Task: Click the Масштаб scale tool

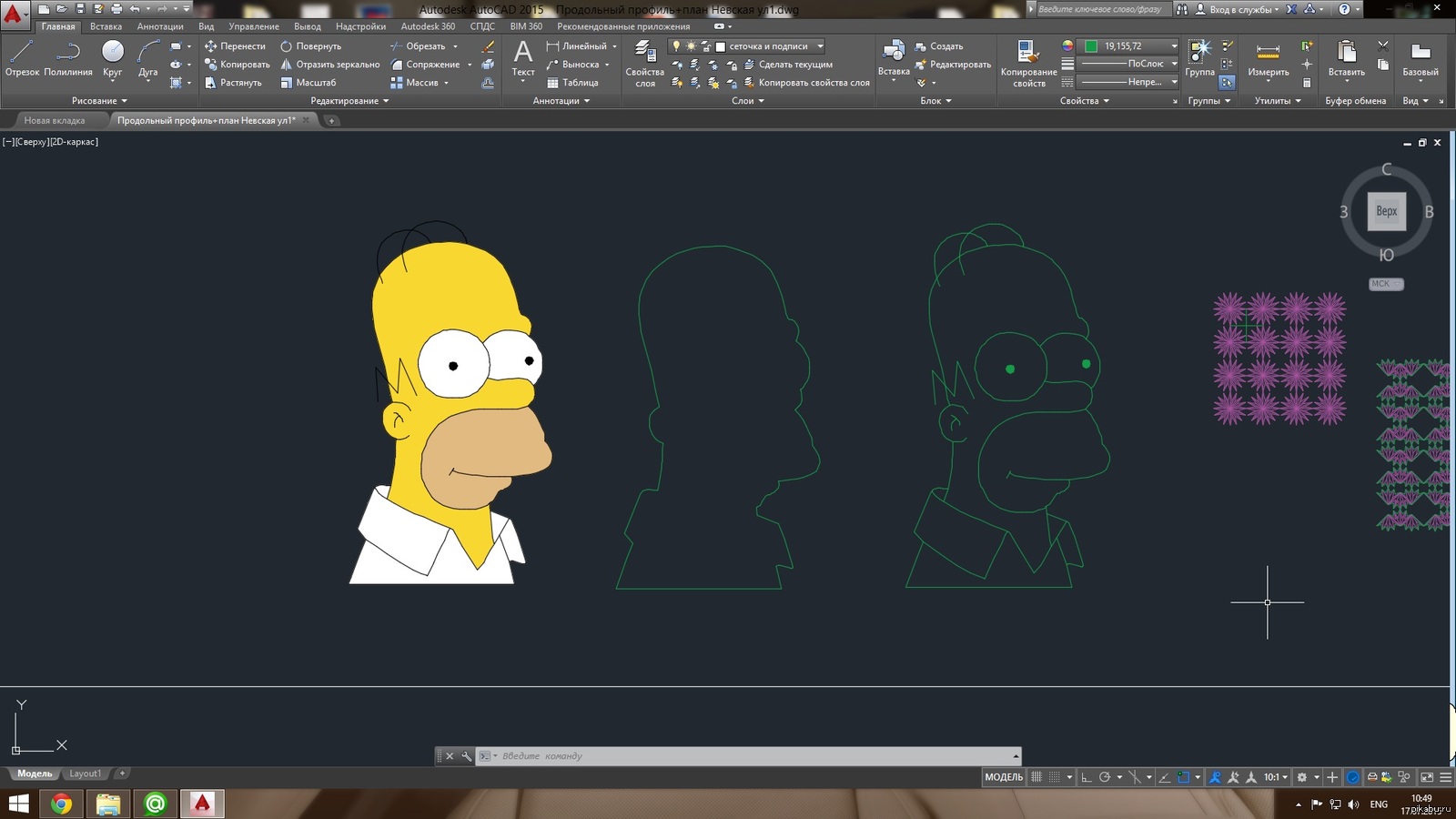Action: coord(308,83)
